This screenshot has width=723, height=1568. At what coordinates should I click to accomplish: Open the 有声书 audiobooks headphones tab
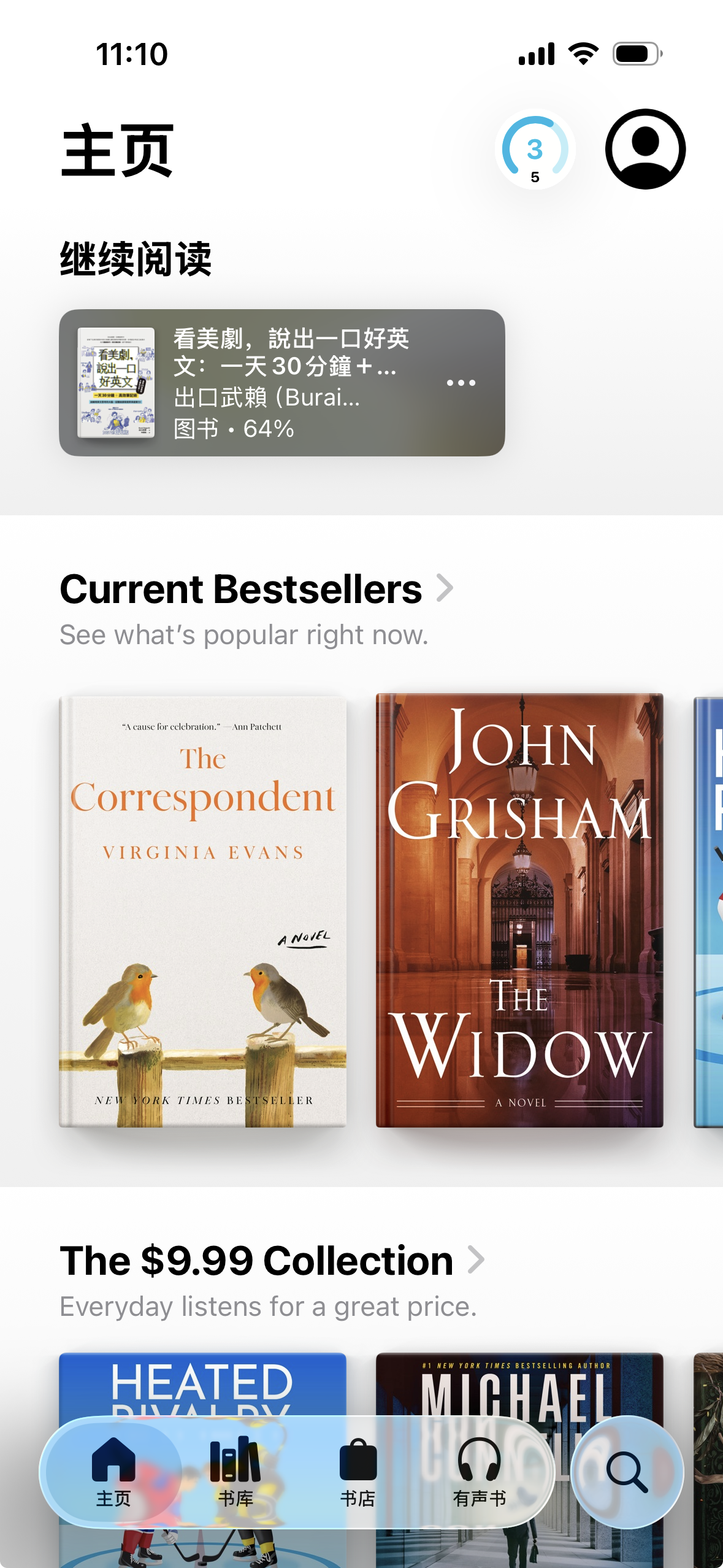click(x=480, y=1472)
